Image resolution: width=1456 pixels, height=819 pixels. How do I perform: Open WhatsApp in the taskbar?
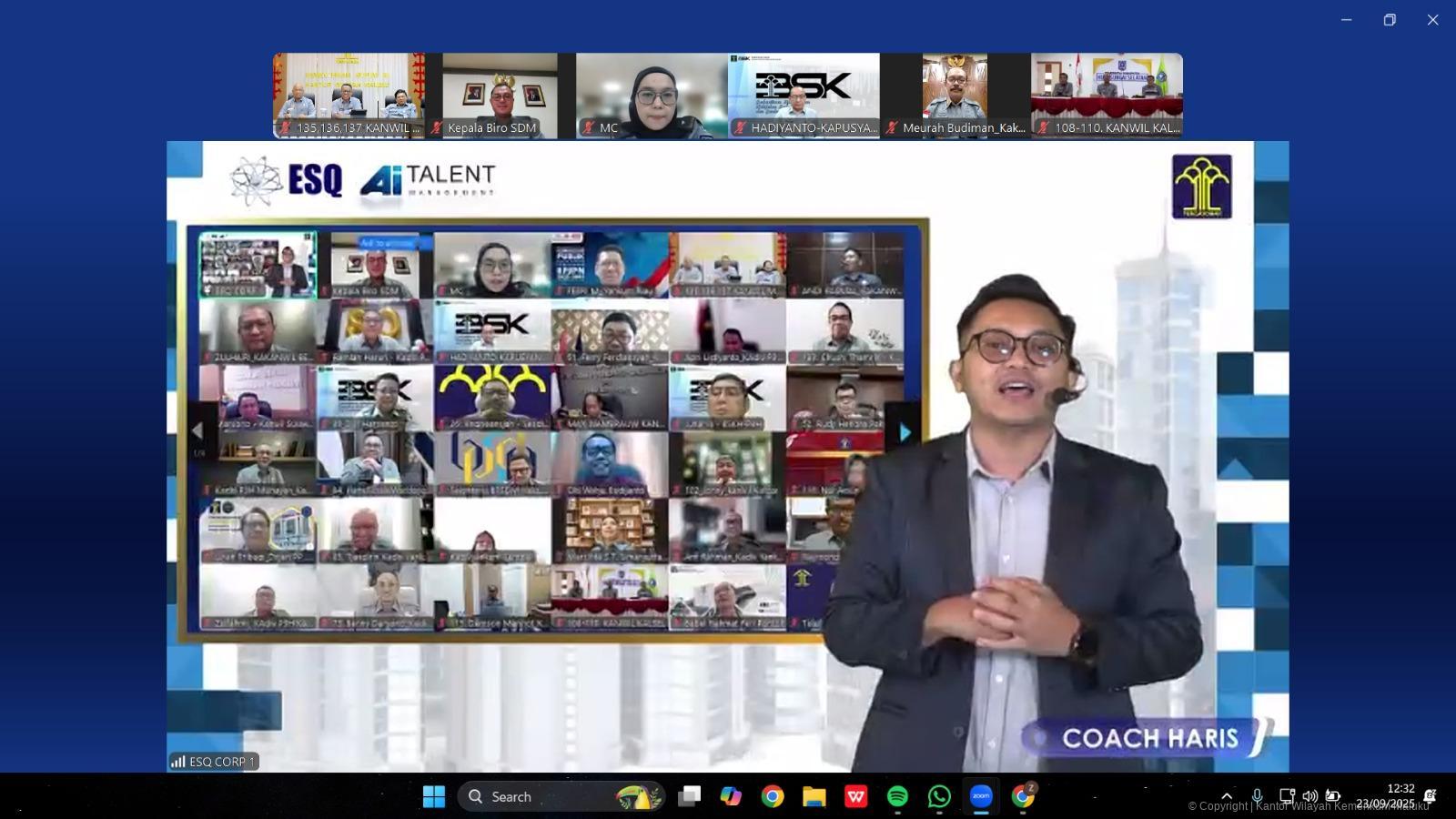tap(939, 796)
